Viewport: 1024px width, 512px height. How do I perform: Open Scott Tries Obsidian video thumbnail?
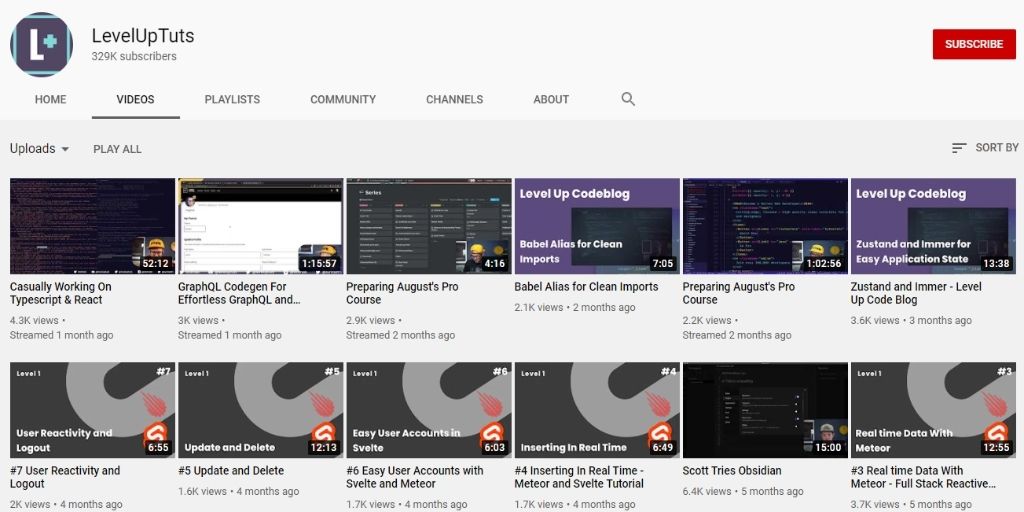point(765,410)
